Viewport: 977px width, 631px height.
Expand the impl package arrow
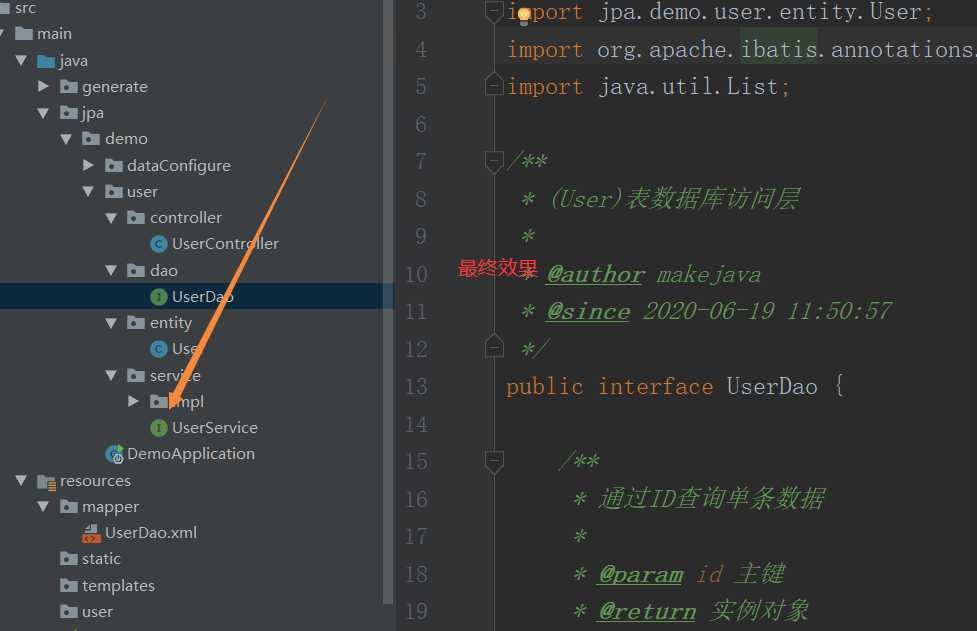[x=133, y=401]
